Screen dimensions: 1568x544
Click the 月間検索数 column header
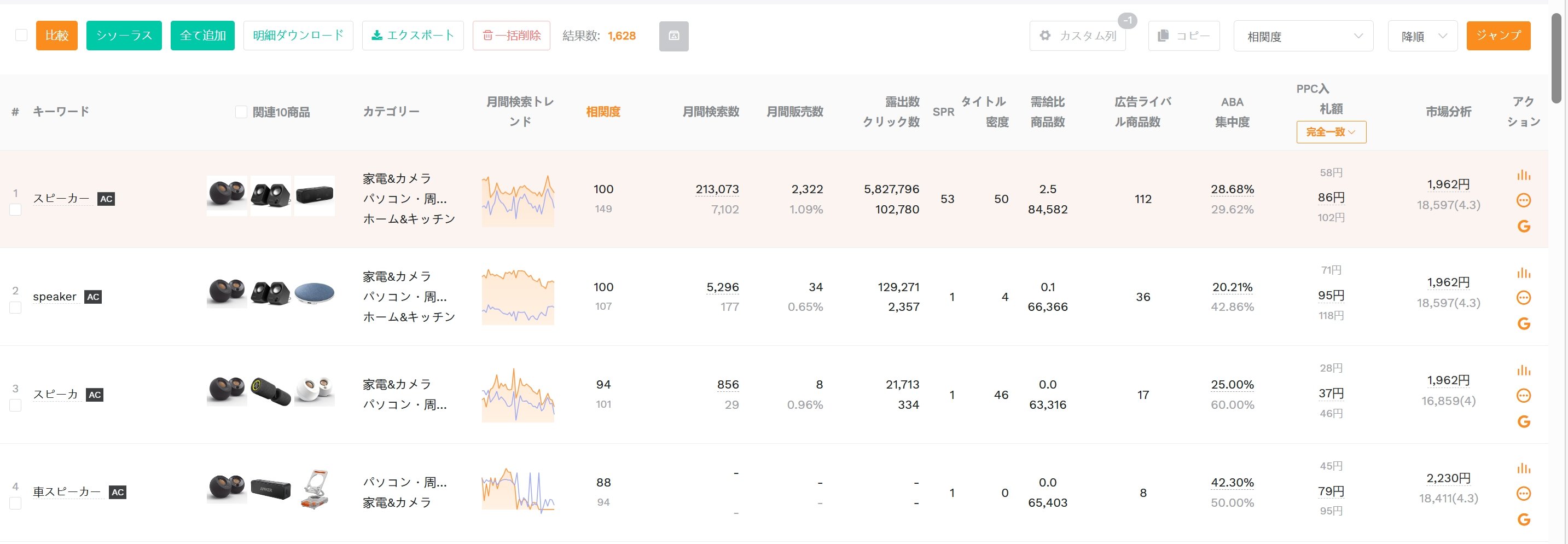710,112
